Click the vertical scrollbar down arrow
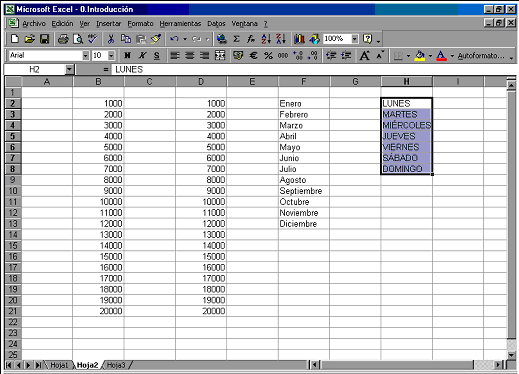 (512, 355)
